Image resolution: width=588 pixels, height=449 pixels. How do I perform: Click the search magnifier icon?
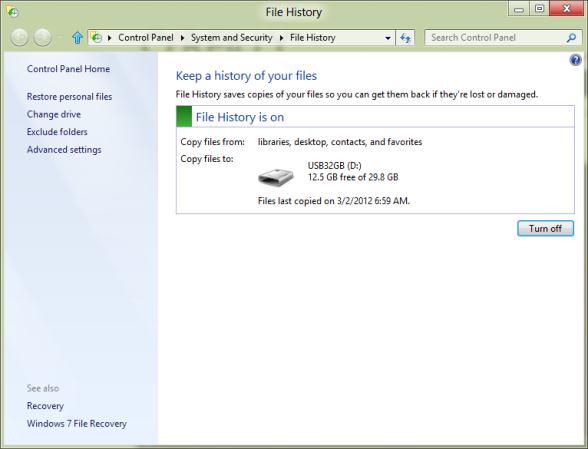pos(571,38)
